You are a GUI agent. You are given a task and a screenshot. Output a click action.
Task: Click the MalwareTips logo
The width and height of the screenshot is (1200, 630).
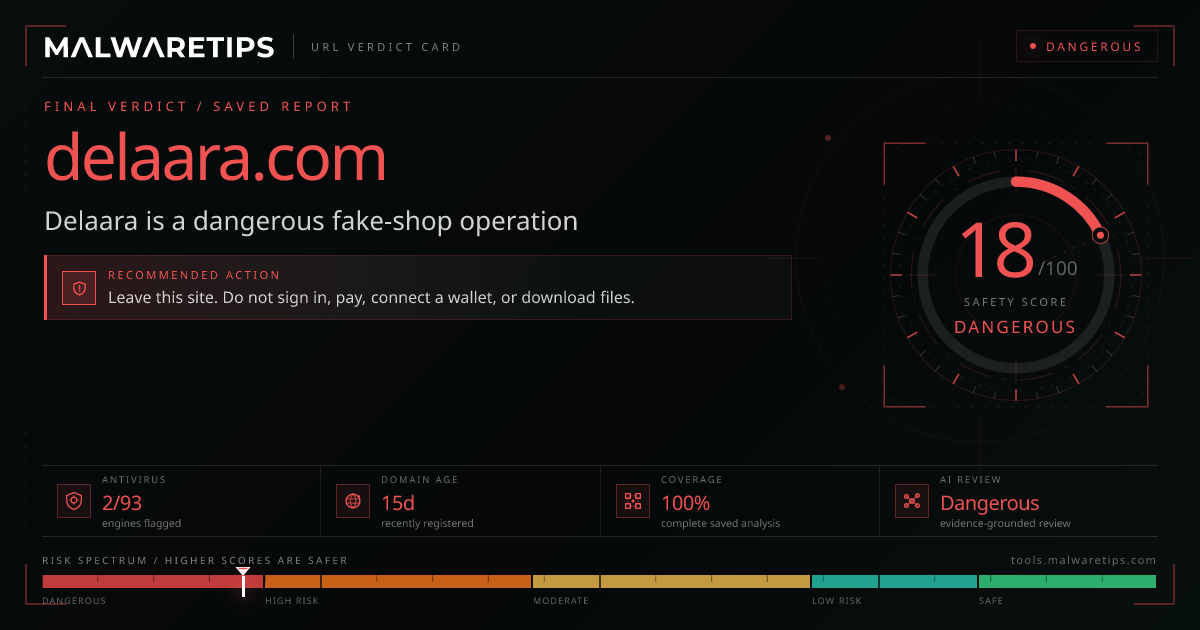point(159,47)
